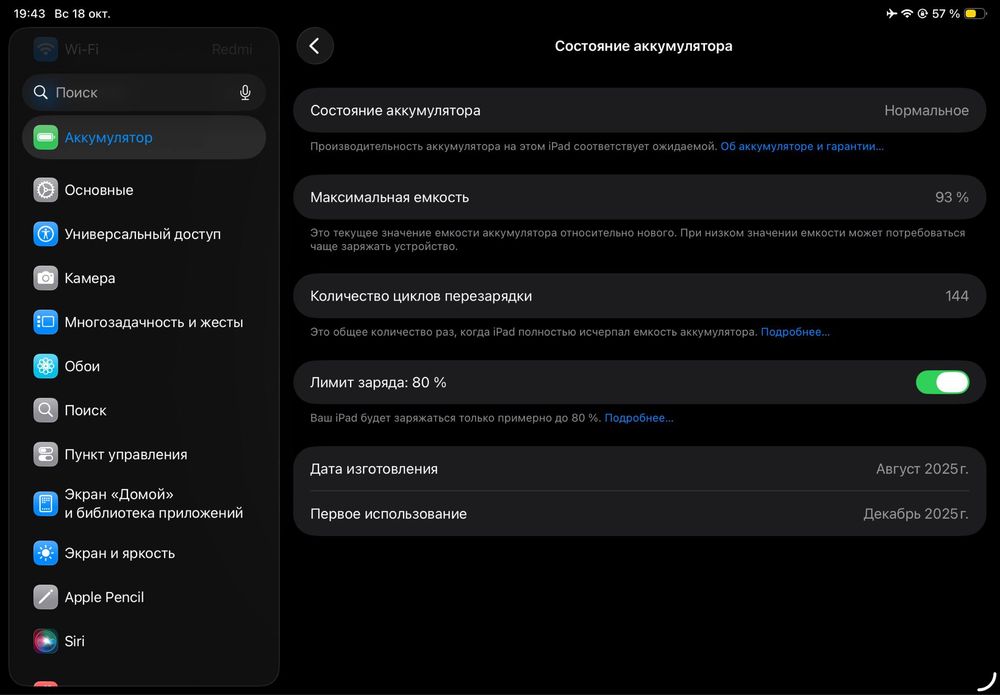Click the Обои flower icon
Viewport: 1000px width, 695px height.
pyautogui.click(x=45, y=366)
